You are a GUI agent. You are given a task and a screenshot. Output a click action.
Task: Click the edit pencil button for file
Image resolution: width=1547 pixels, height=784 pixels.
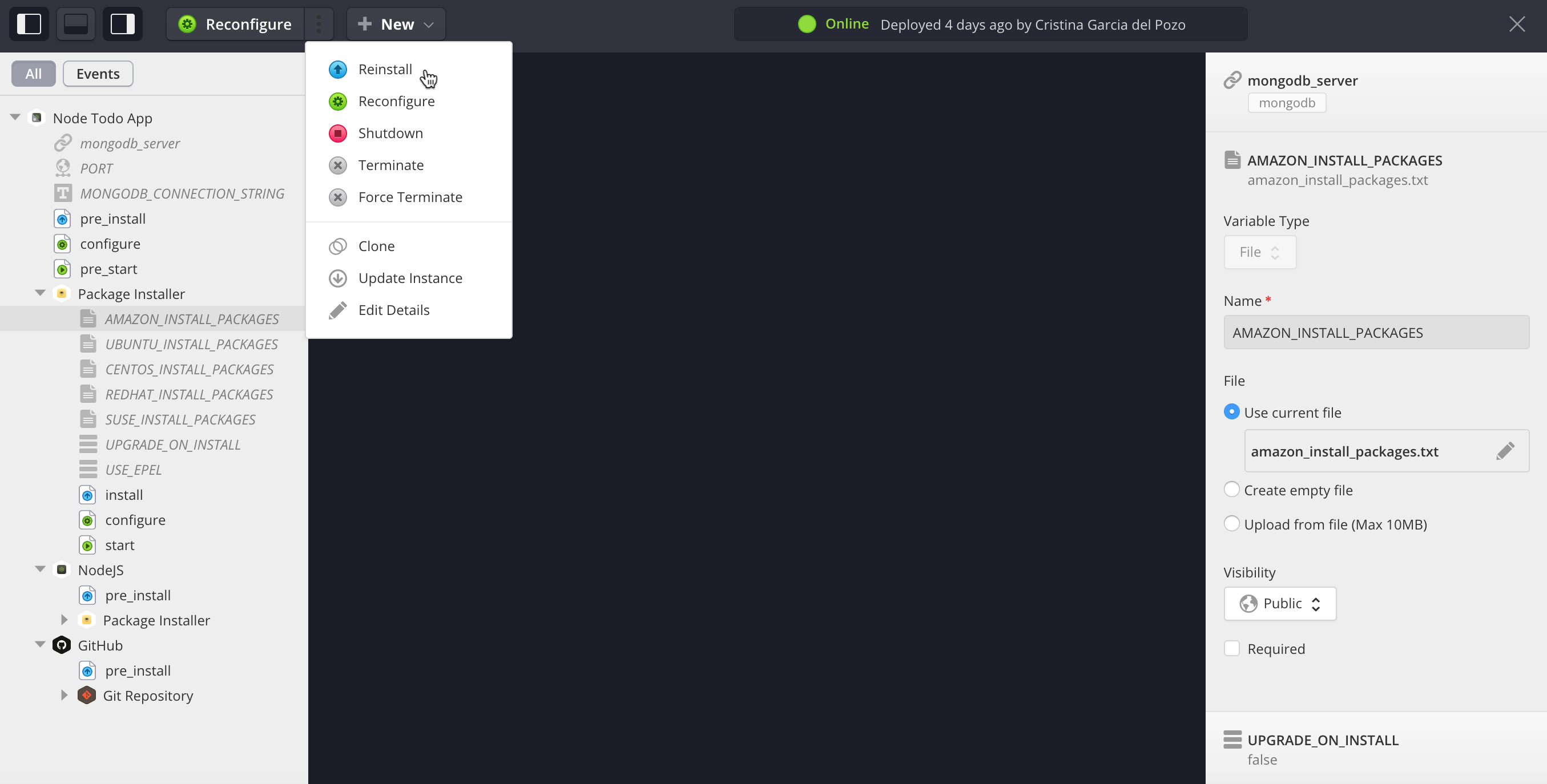tap(1506, 451)
